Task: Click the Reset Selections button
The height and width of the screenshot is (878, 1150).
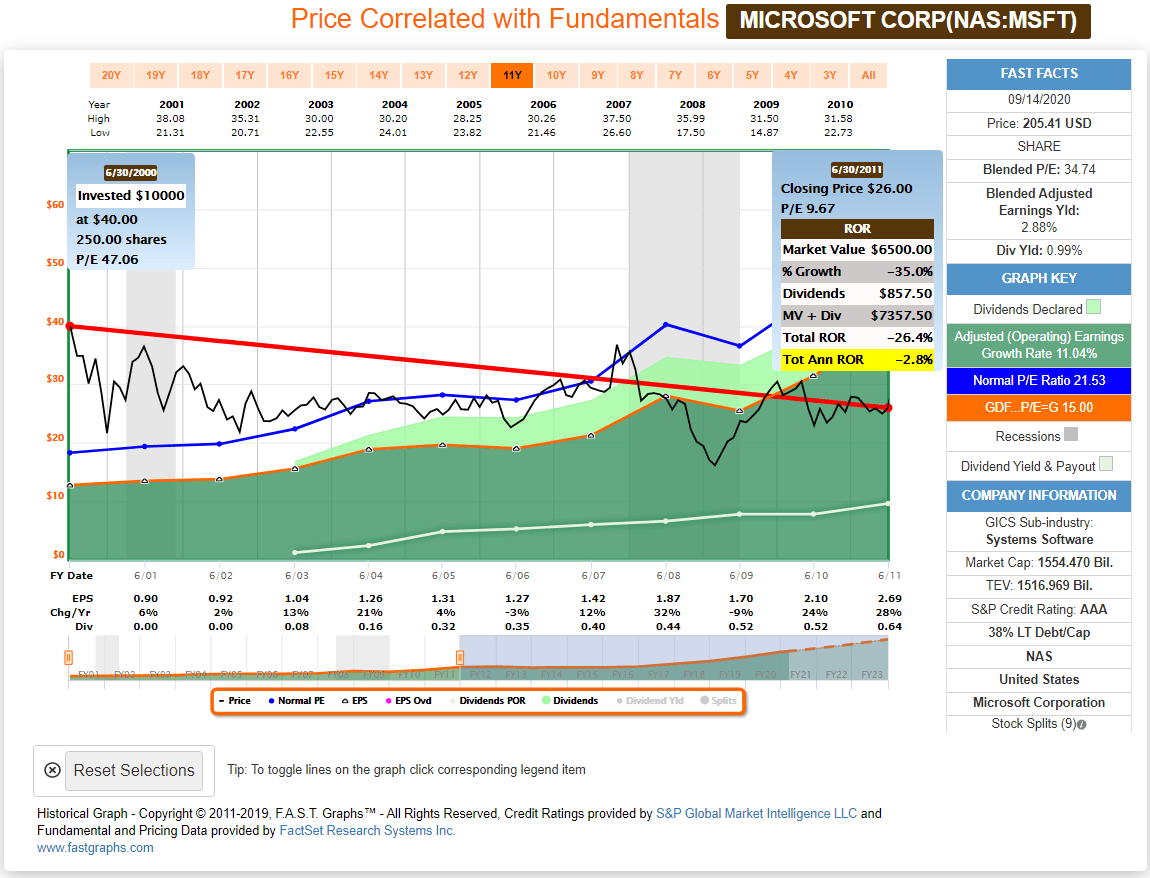Action: click(134, 770)
